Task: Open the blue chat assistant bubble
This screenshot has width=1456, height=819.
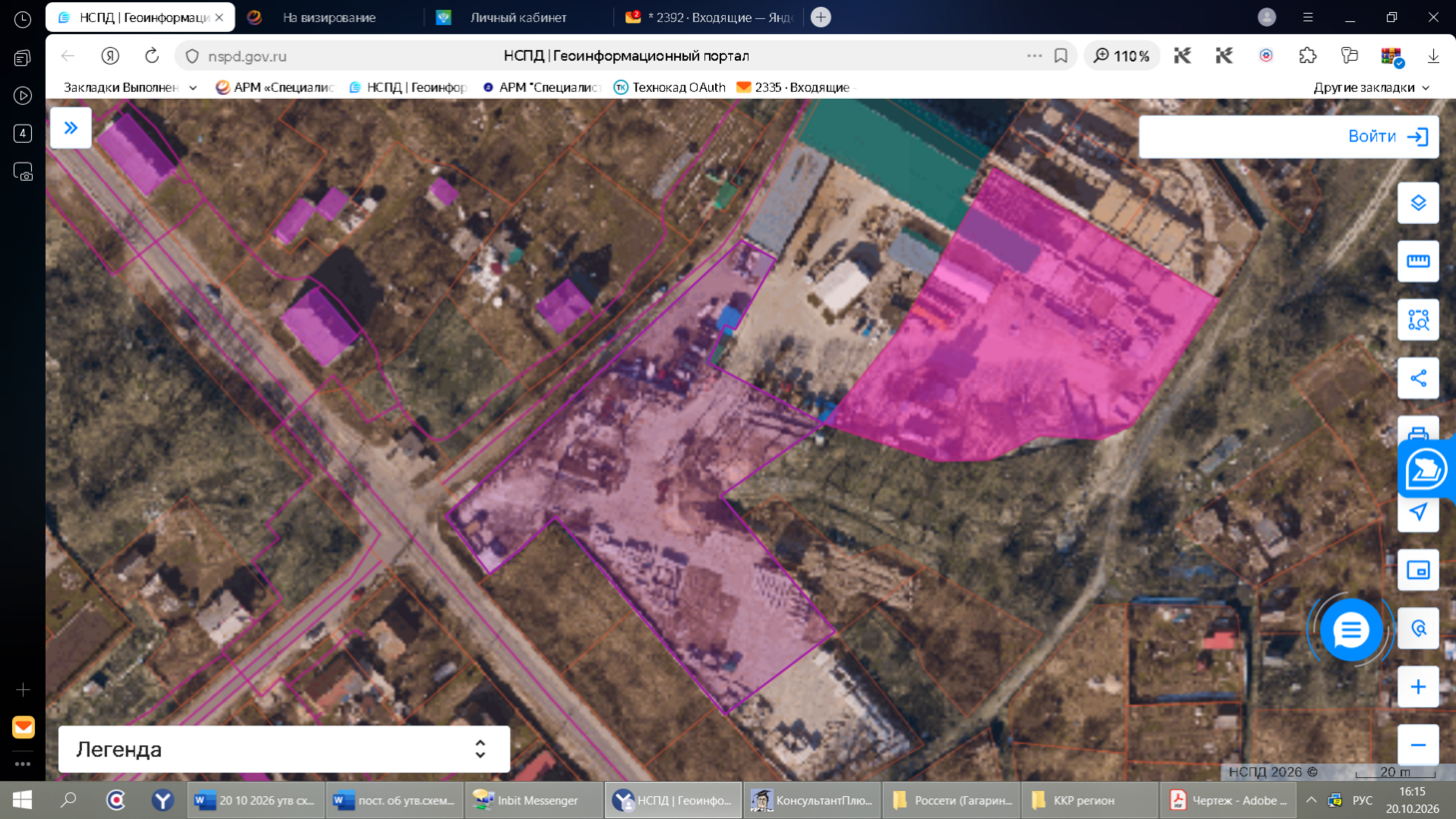Action: [1351, 630]
